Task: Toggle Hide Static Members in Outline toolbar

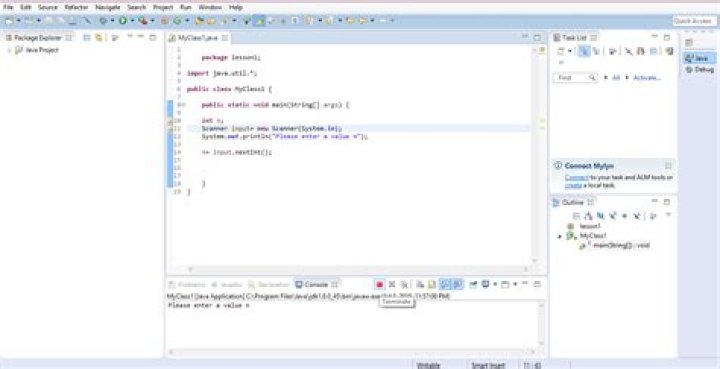Action: point(612,216)
